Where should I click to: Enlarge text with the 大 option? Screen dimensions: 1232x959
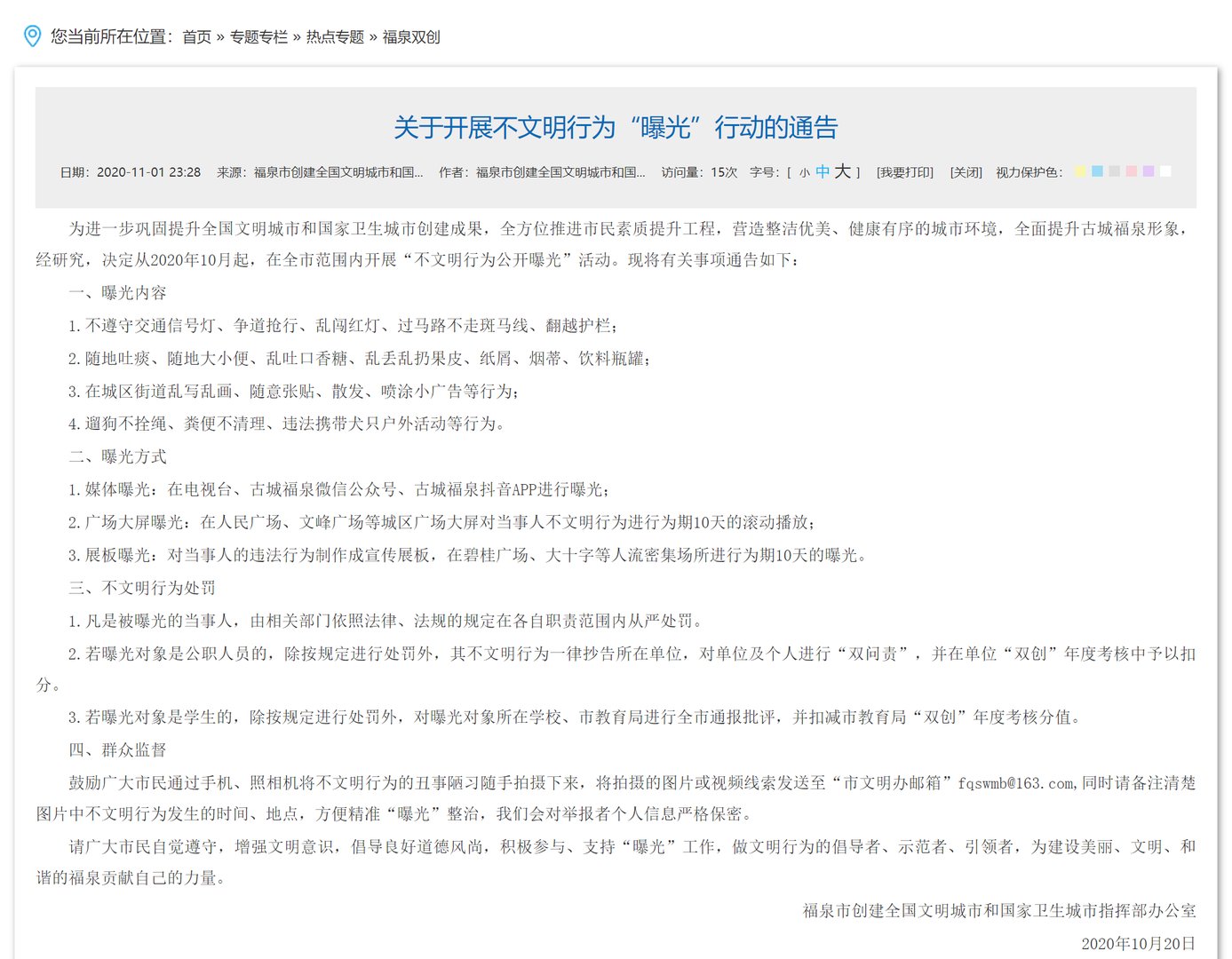point(844,171)
